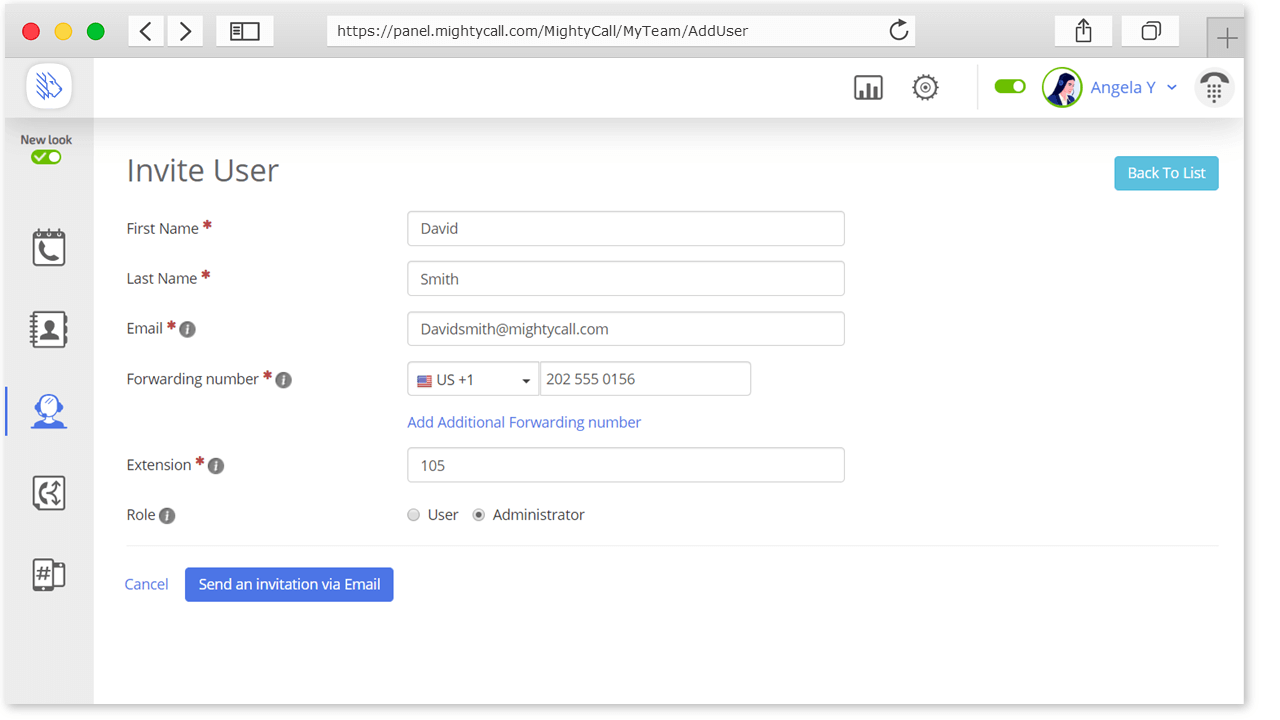The height and width of the screenshot is (720, 1280).
Task: Click the Email info icon
Action: tap(187, 329)
